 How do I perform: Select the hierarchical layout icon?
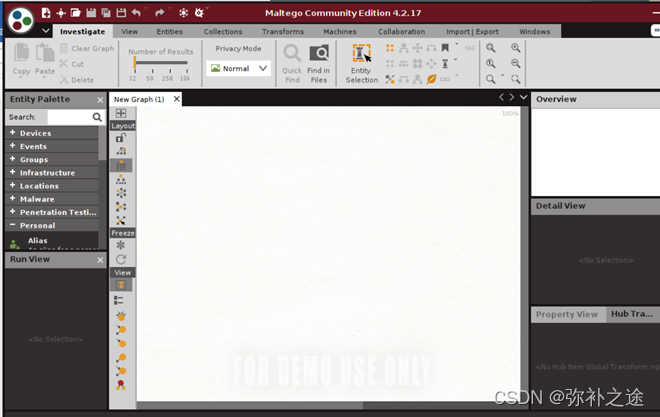121,180
